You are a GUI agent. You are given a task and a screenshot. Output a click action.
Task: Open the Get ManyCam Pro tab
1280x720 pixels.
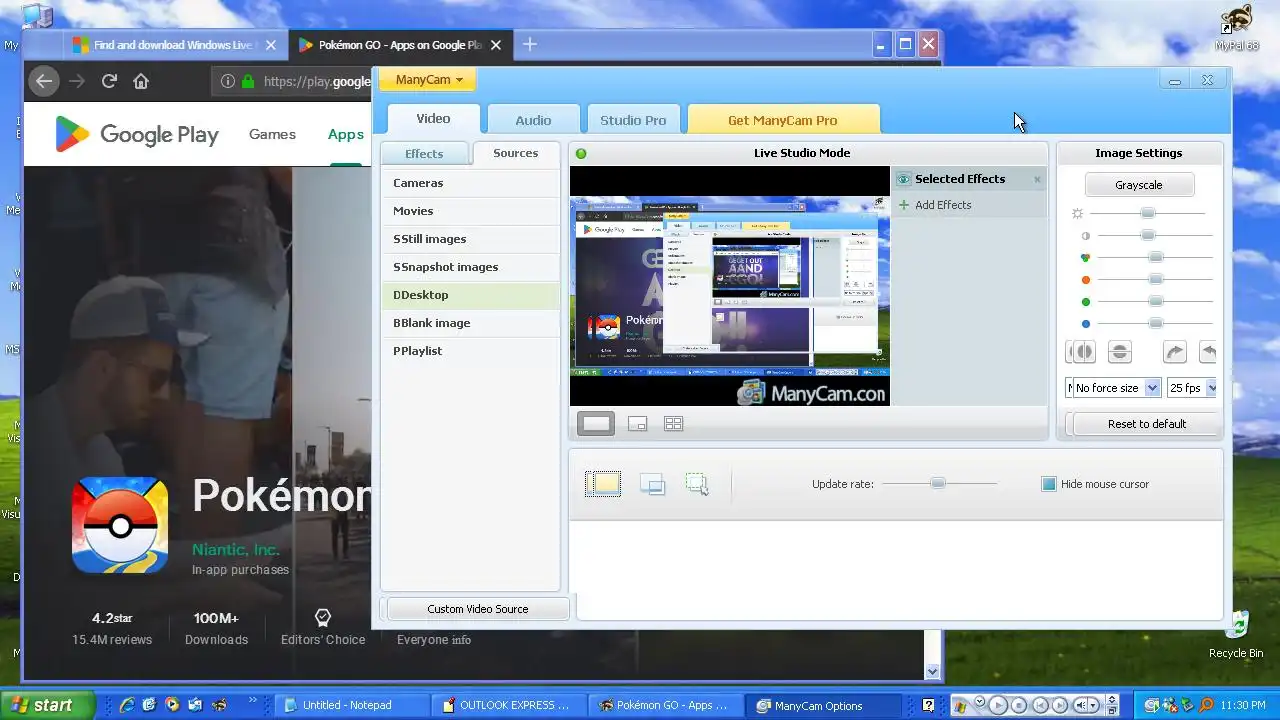point(783,120)
